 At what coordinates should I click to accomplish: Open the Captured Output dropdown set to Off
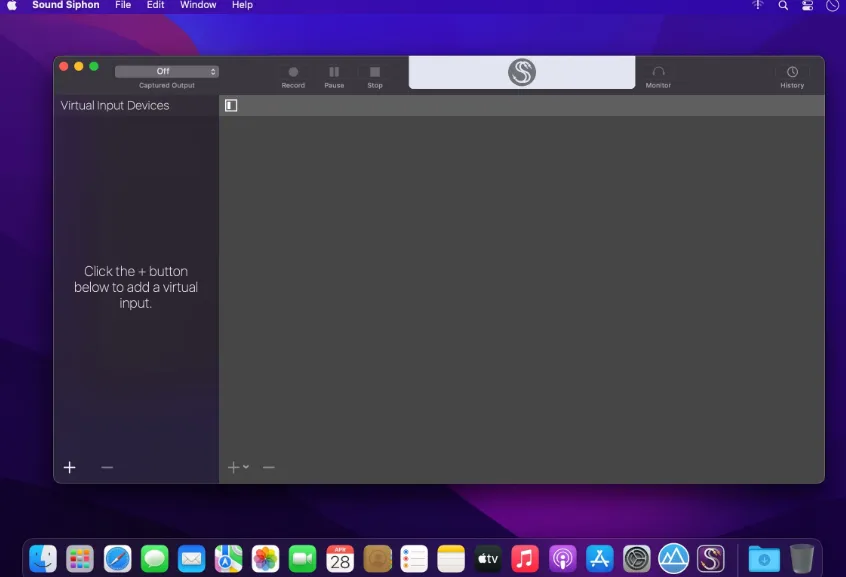pos(167,71)
